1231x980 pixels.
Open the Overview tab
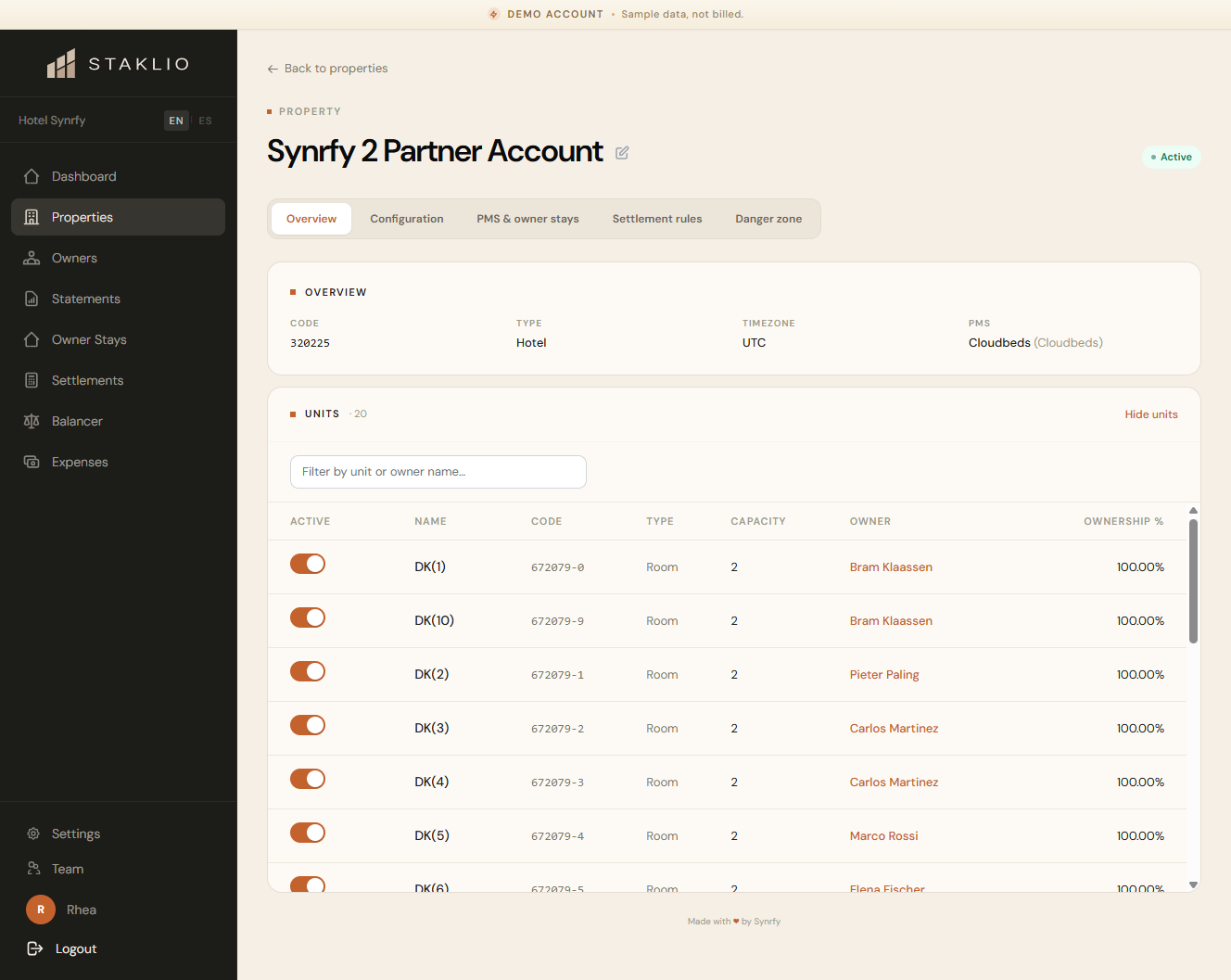[311, 219]
